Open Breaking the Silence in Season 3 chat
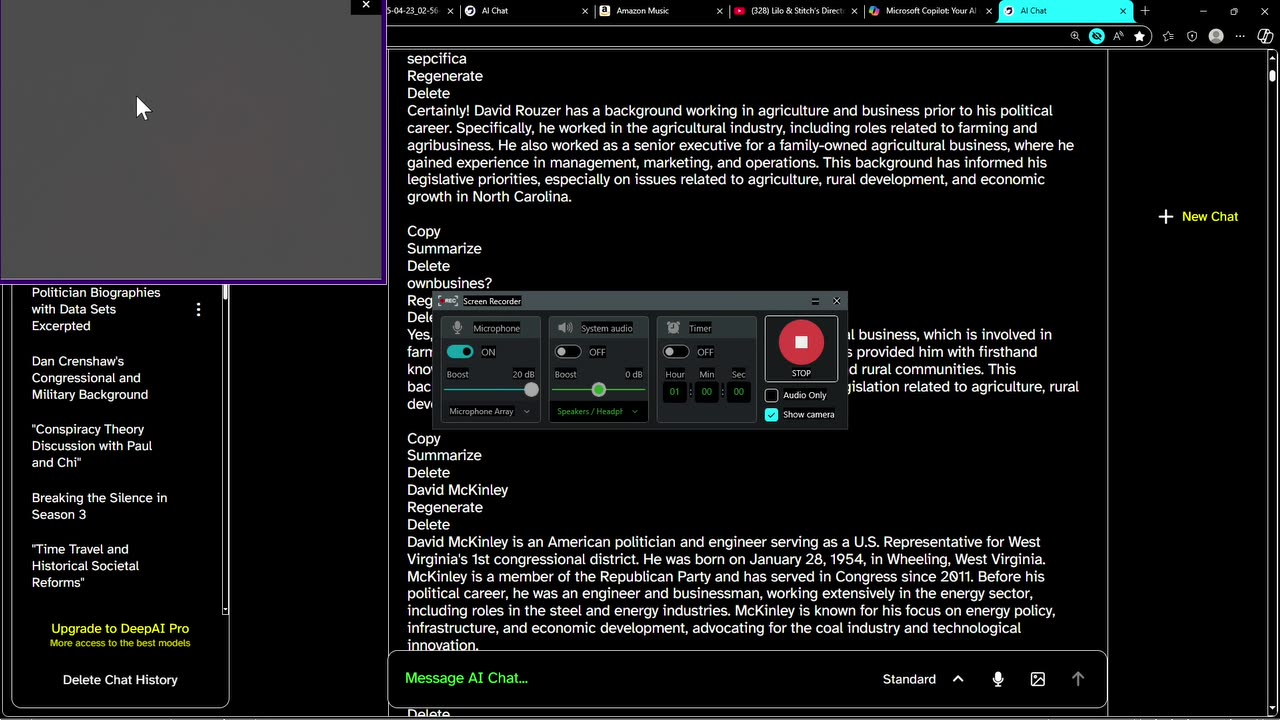 tap(99, 506)
